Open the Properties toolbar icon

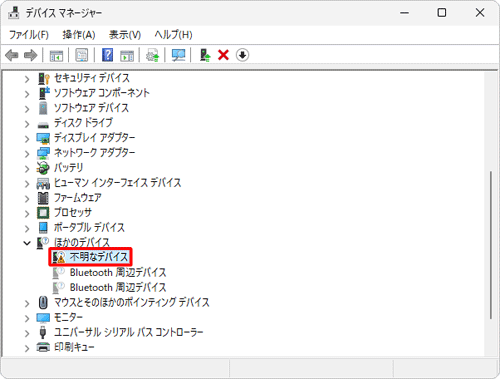[x=82, y=55]
